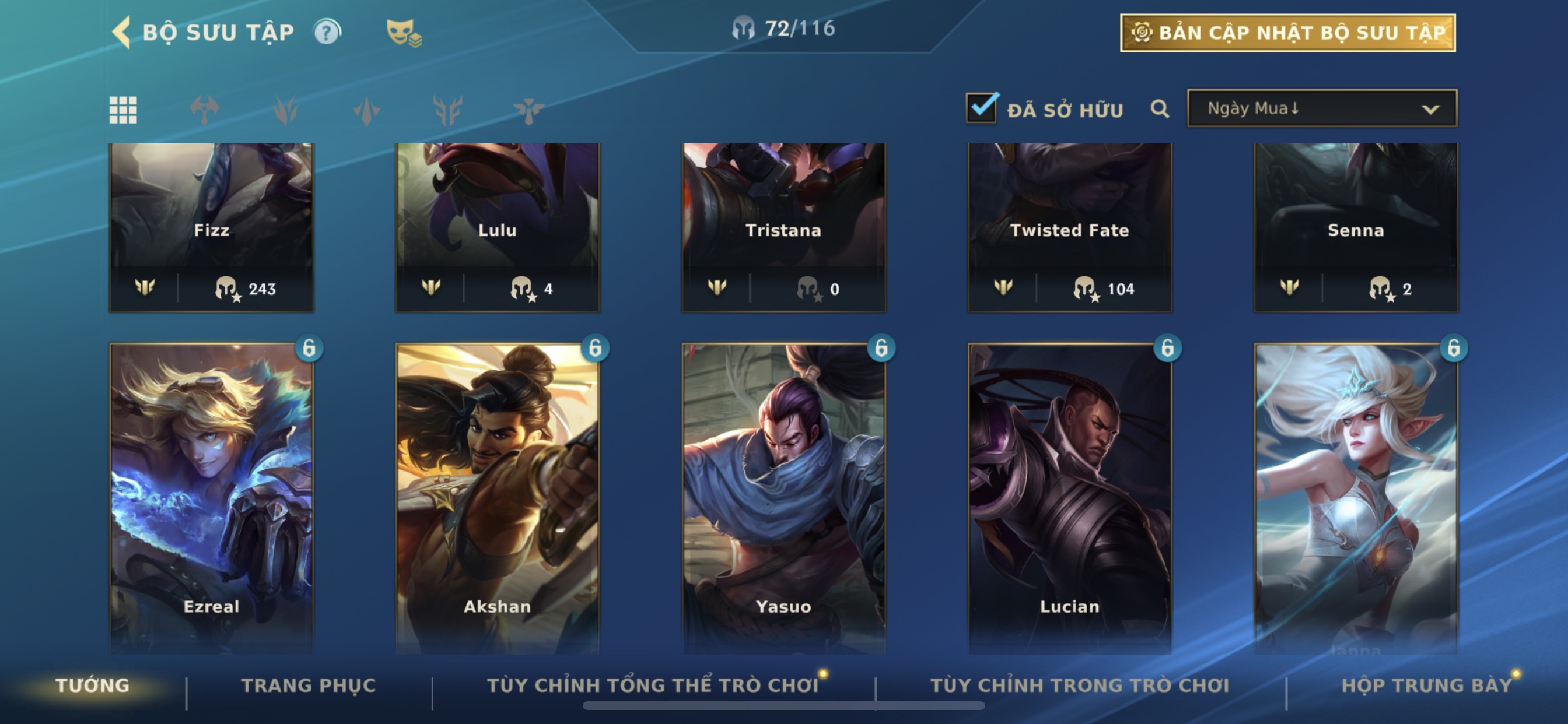
Task: Switch to the Trang Phục tab
Action: [309, 685]
